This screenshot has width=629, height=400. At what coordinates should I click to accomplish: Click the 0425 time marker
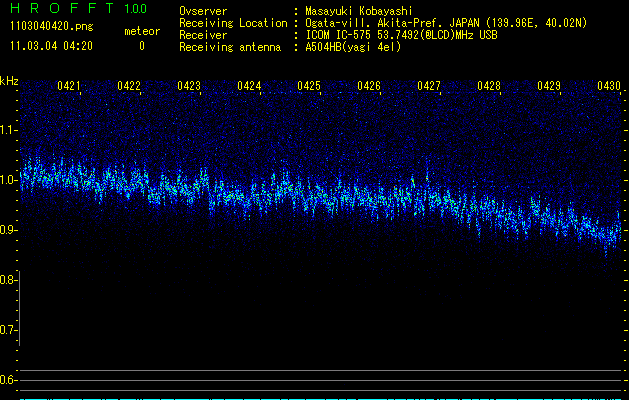309,87
